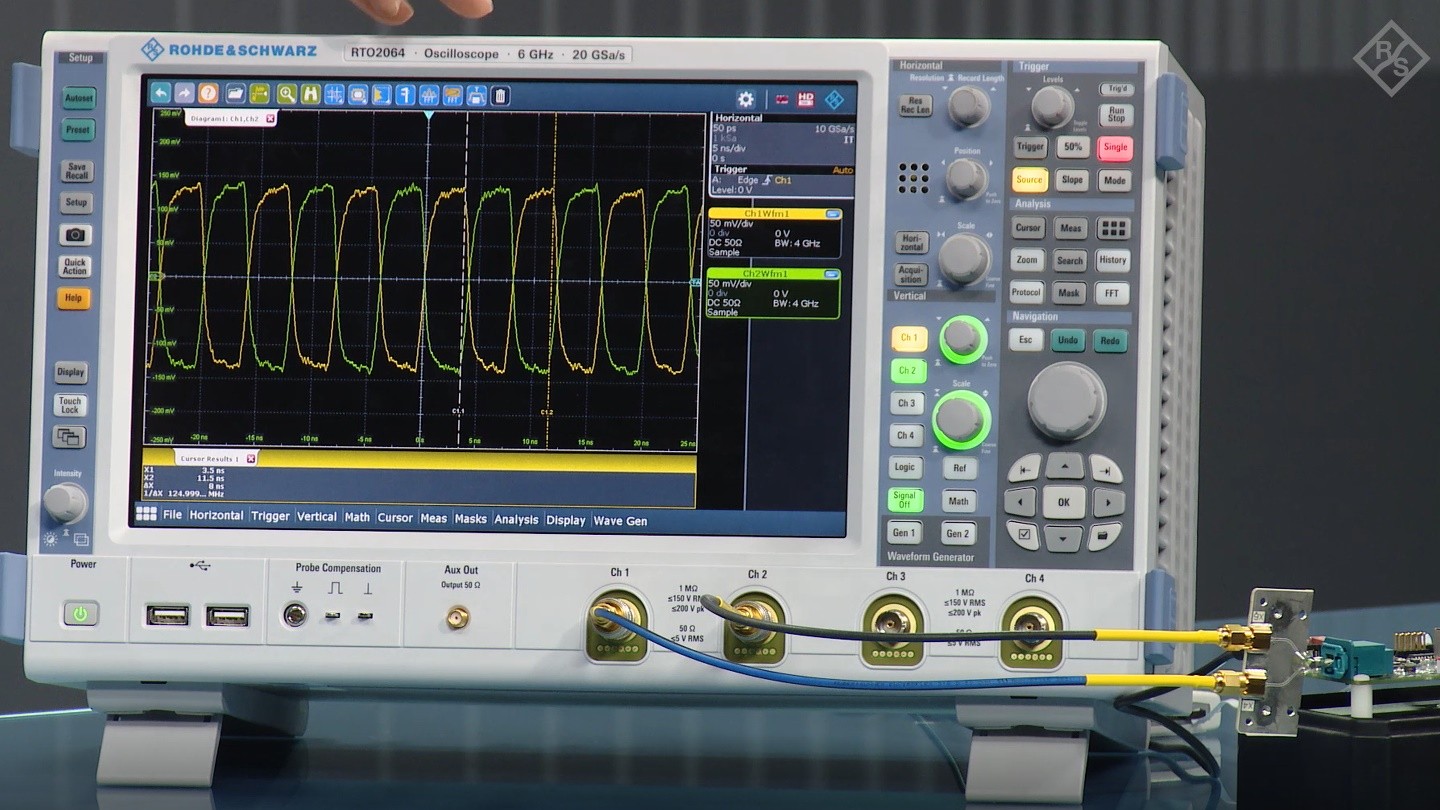Screen dimensions: 1440x810
Task: Tap the folder key below right arrow
Action: click(x=1103, y=536)
